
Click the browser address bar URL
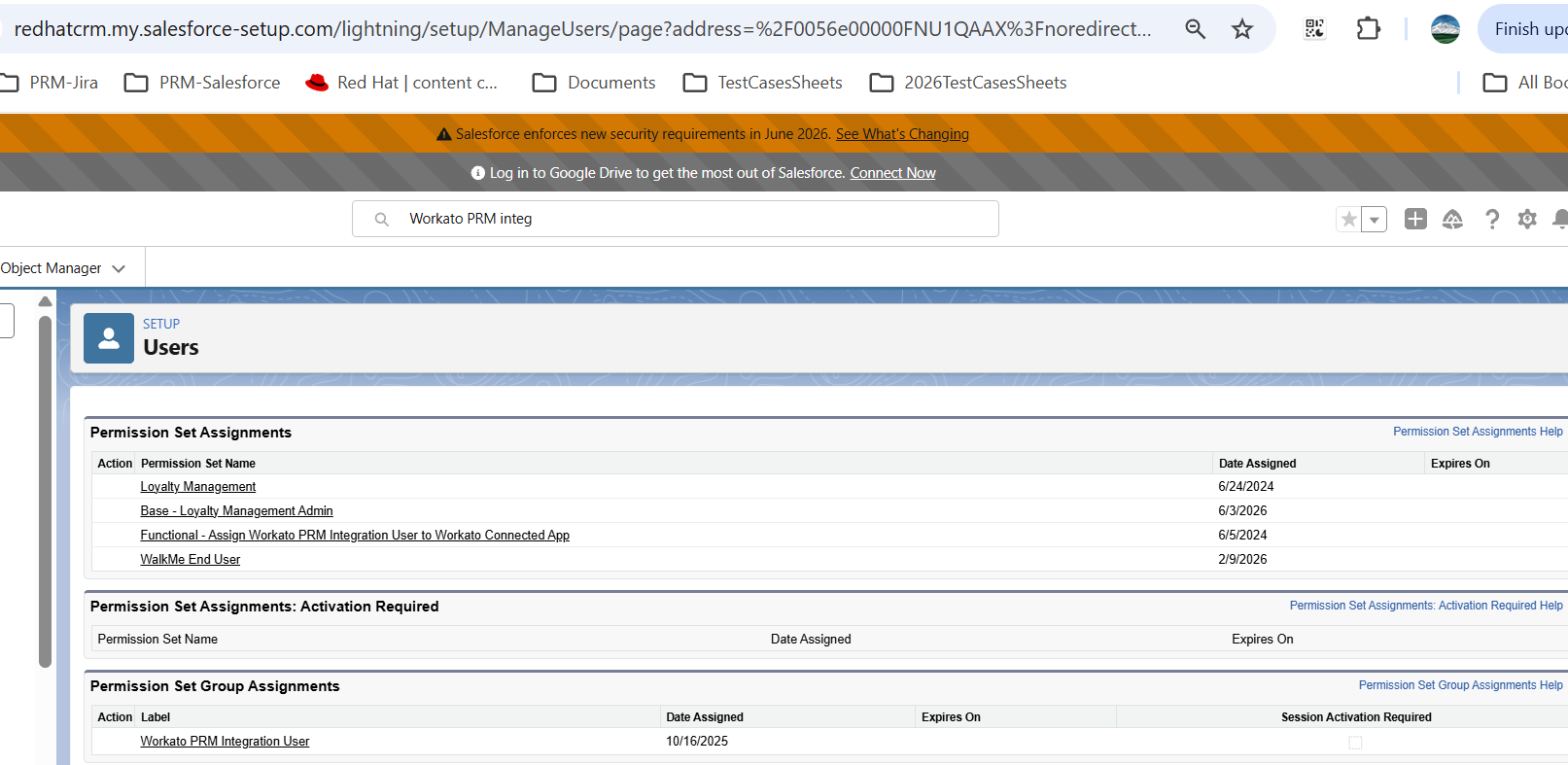[x=582, y=29]
